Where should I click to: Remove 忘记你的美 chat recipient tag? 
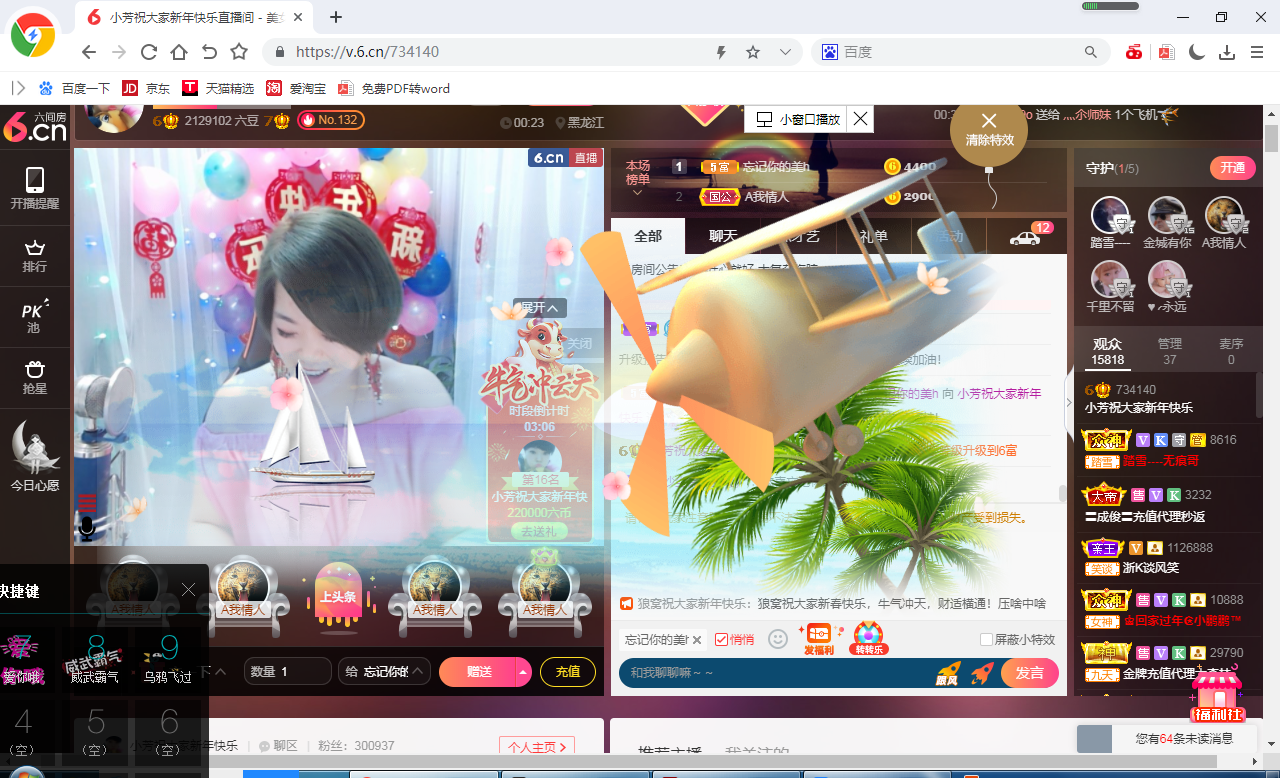click(696, 640)
